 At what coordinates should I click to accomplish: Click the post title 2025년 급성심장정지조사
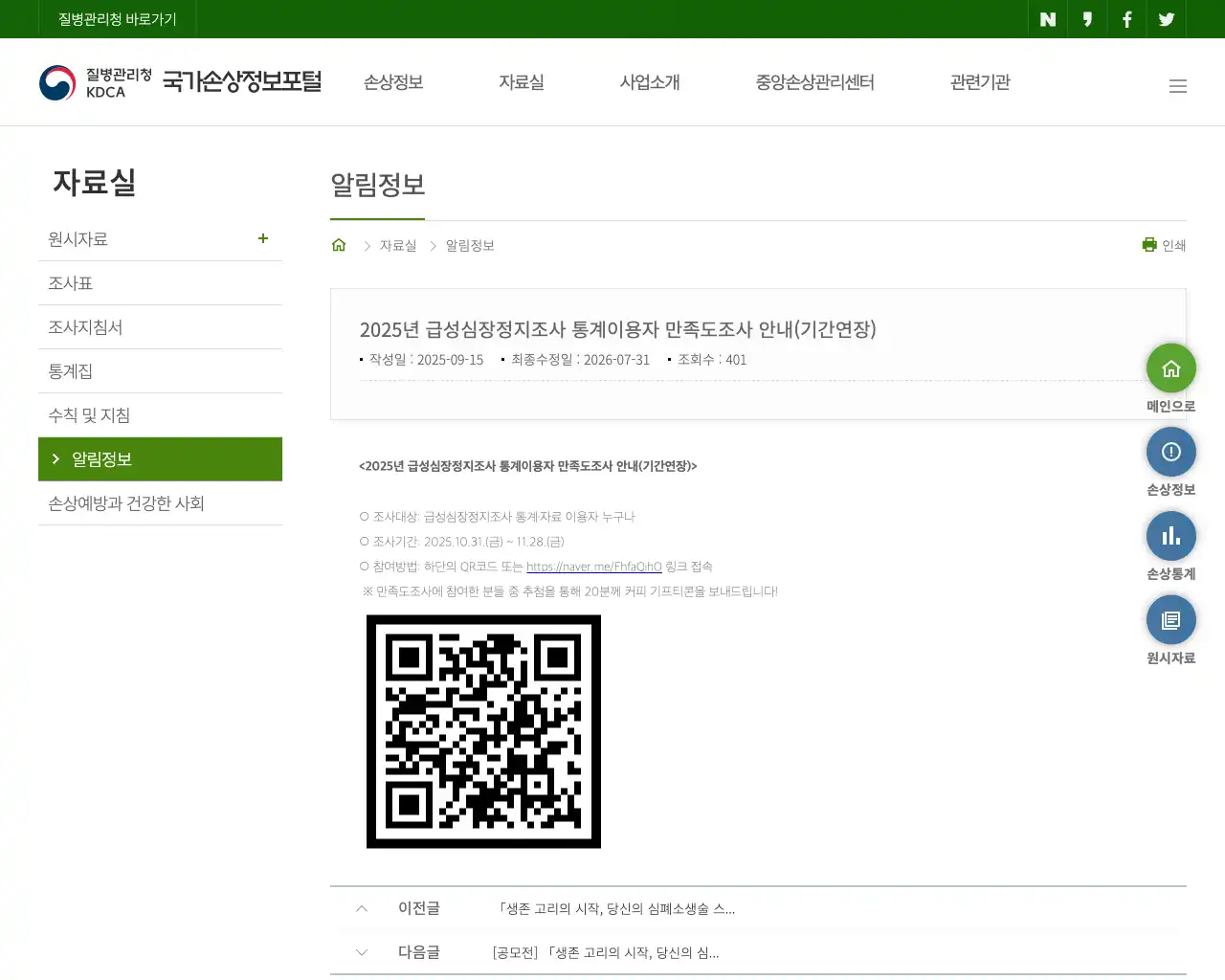click(x=618, y=329)
